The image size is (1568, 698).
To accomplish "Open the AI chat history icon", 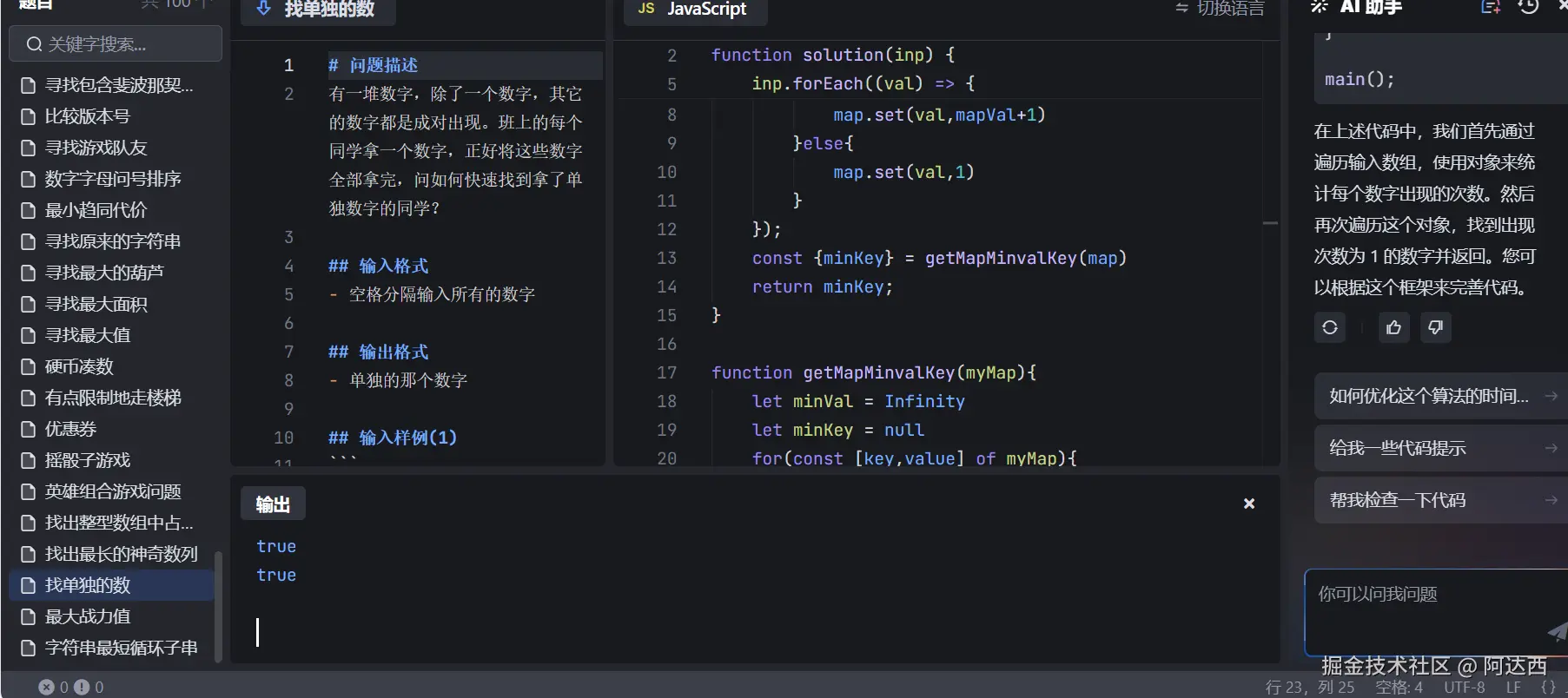I will [1528, 7].
